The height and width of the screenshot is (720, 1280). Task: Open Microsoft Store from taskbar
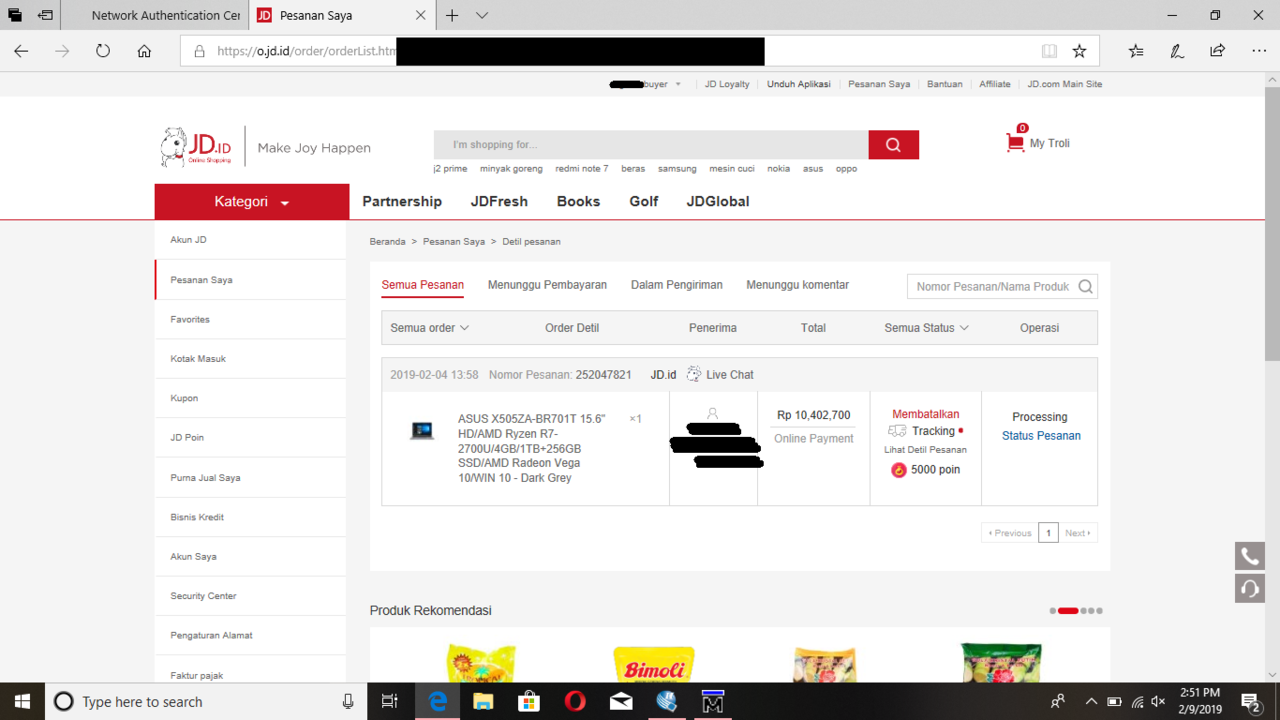(529, 702)
